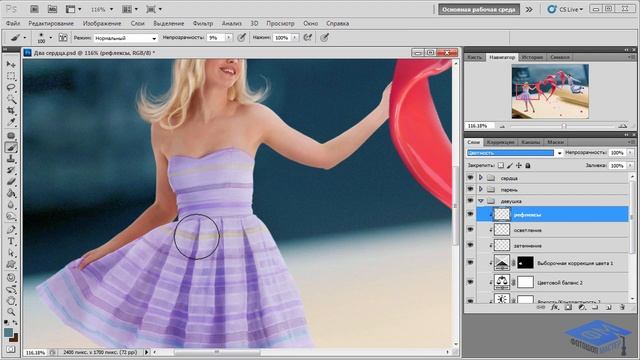The height and width of the screenshot is (360, 640).
Task: Expand the сердца group
Action: 480,178
